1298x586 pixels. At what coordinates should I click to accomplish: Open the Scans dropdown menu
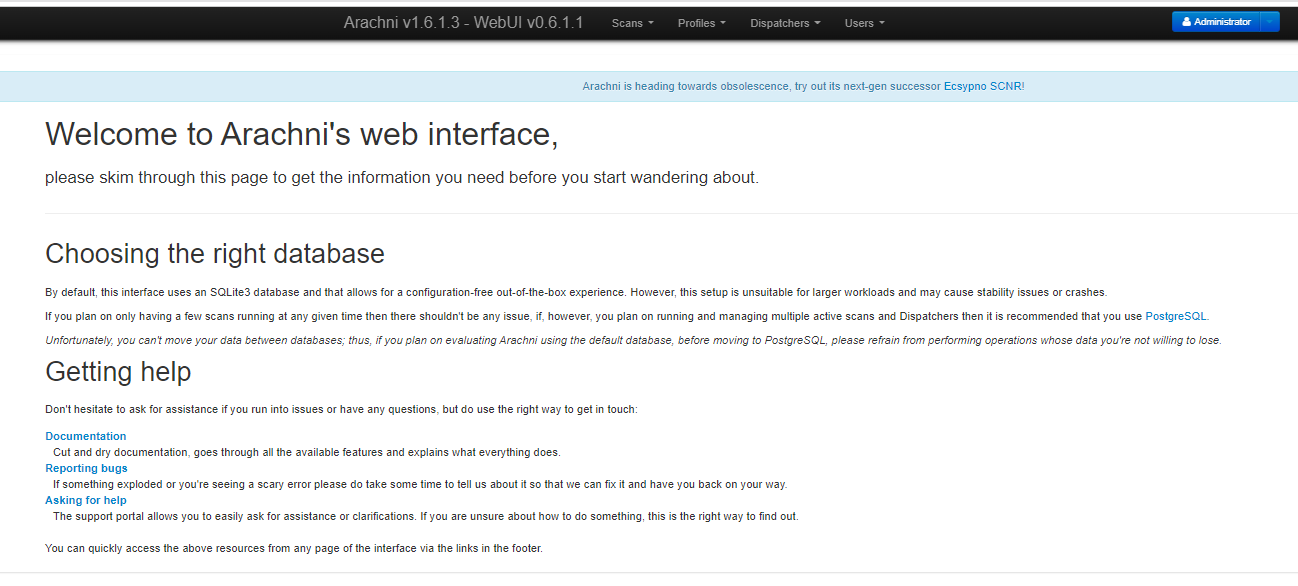632,23
